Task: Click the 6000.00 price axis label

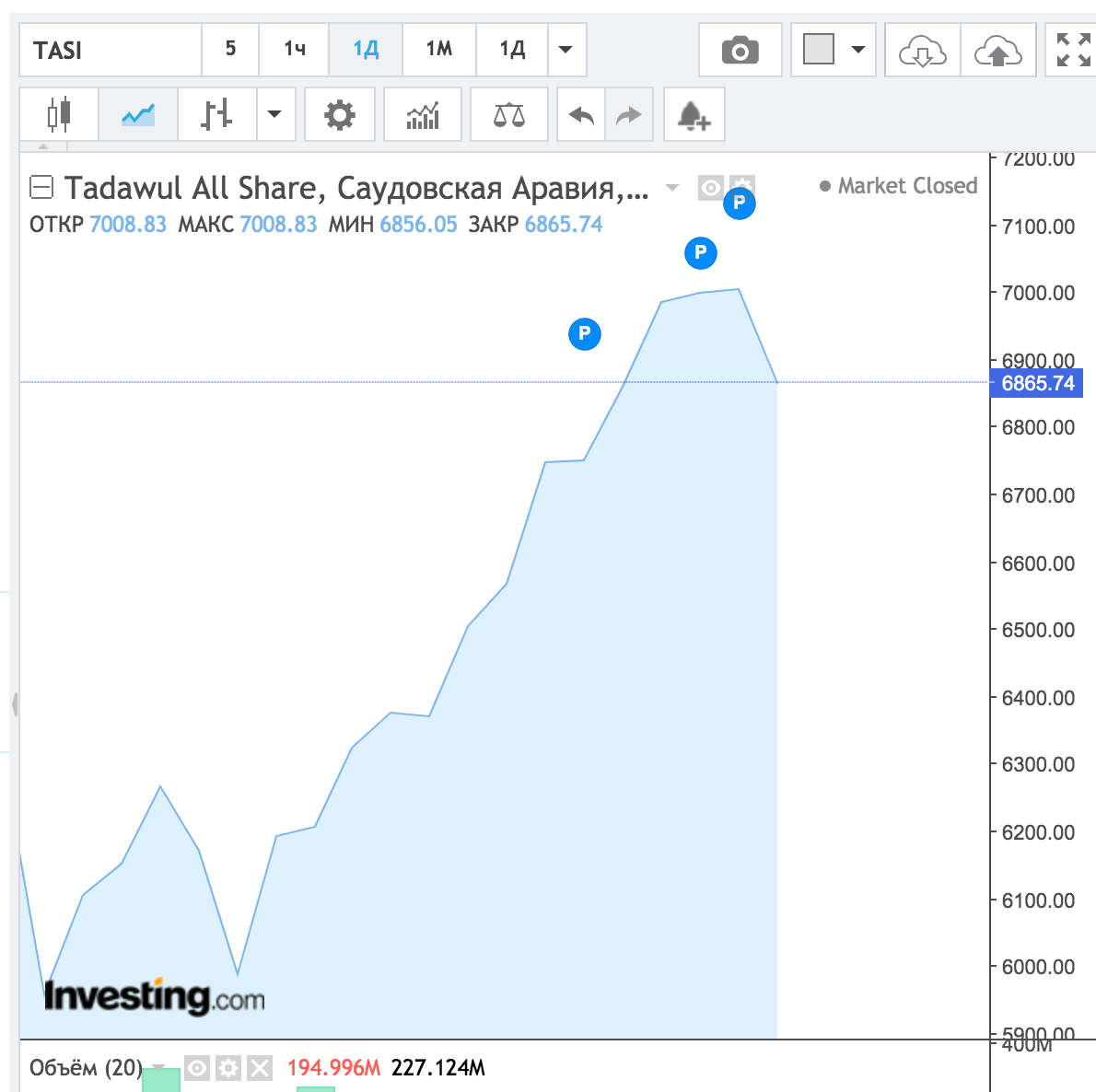Action: pyautogui.click(x=1038, y=967)
